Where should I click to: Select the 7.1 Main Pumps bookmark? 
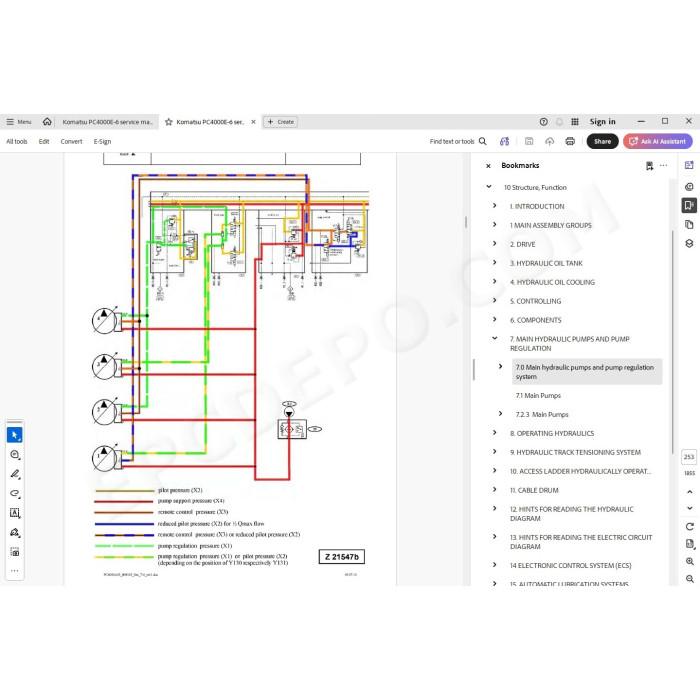538,396
